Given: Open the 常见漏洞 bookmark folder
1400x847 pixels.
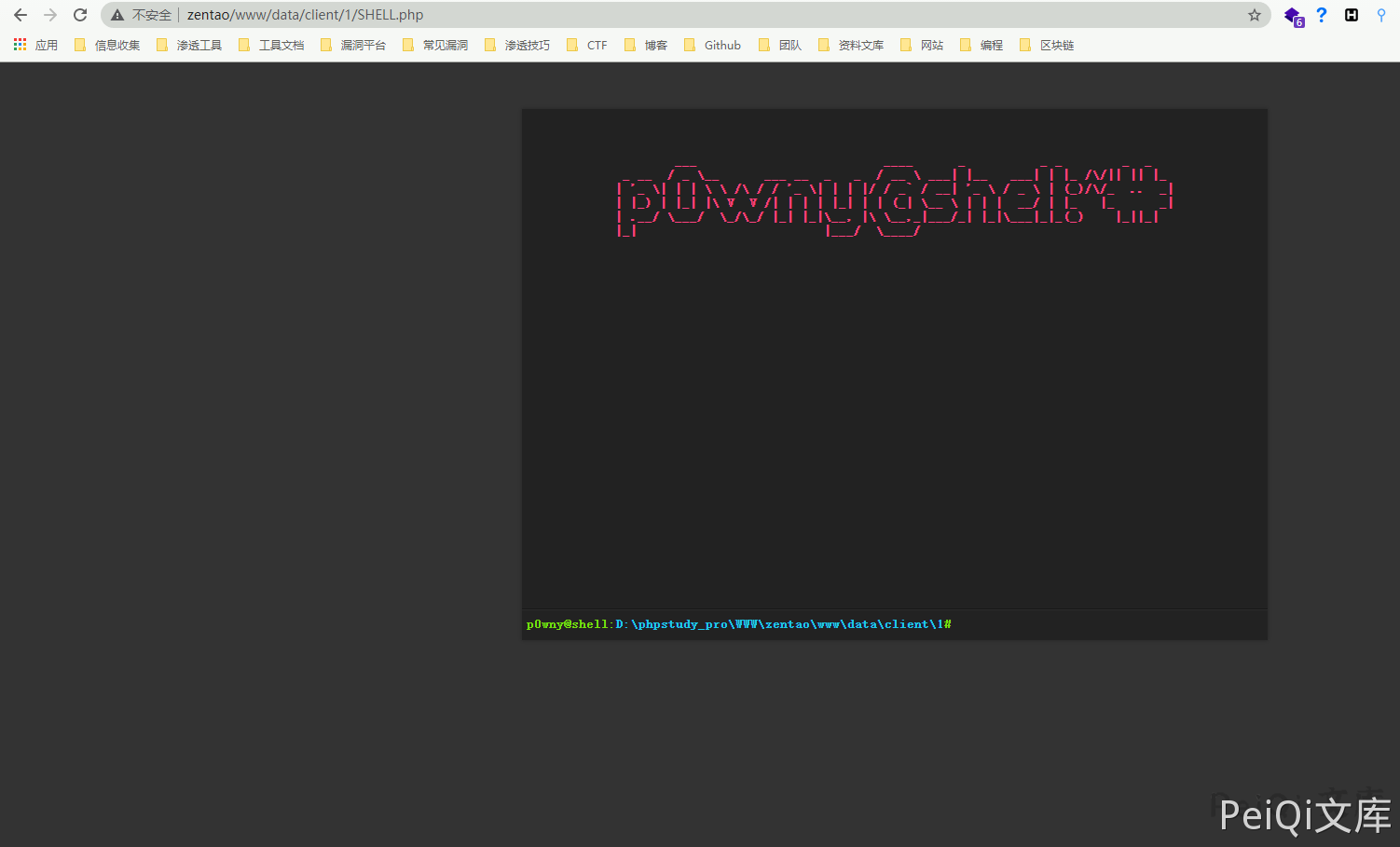Looking at the screenshot, I should pyautogui.click(x=435, y=45).
